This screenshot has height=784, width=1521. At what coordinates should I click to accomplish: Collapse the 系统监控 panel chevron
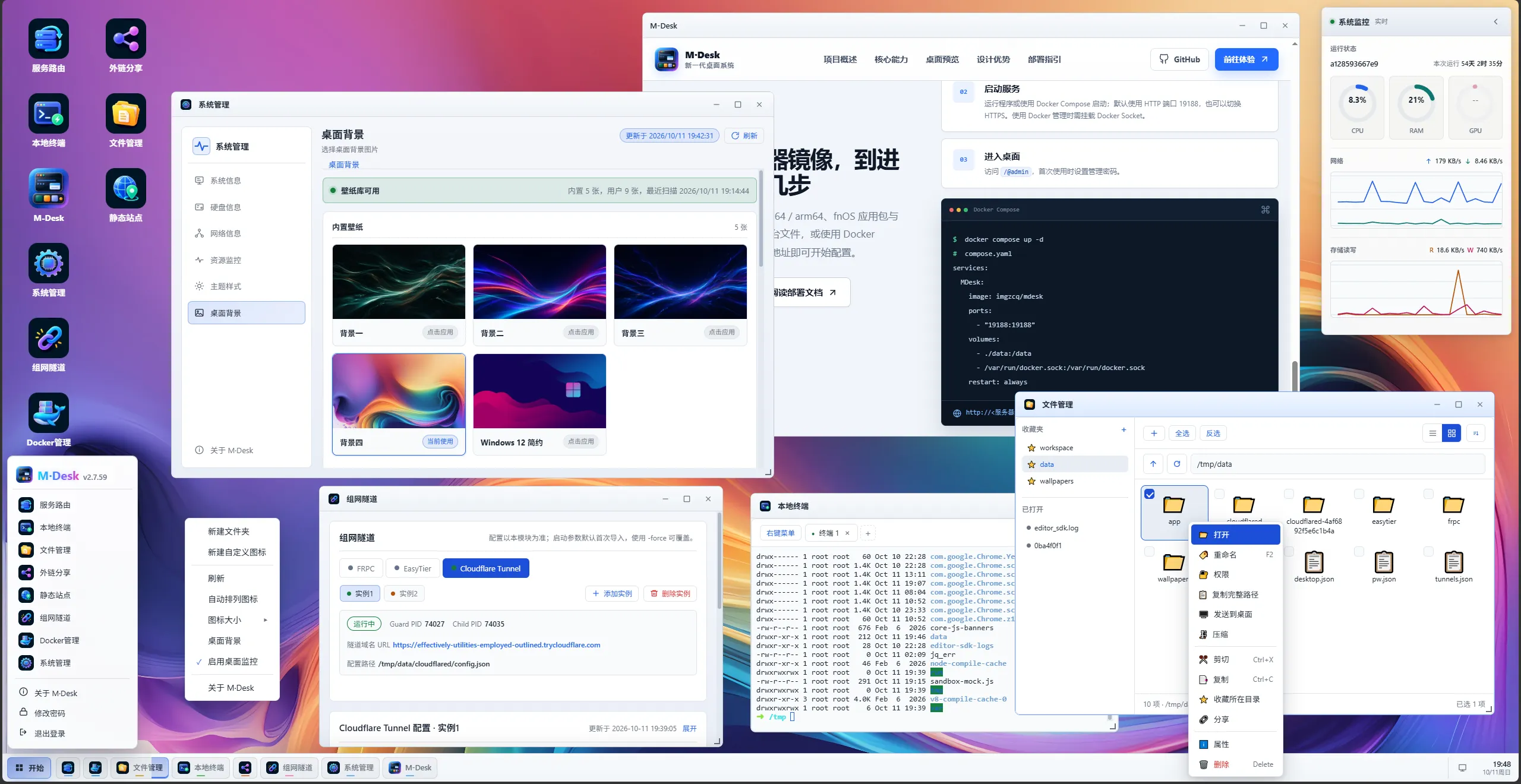(1495, 21)
